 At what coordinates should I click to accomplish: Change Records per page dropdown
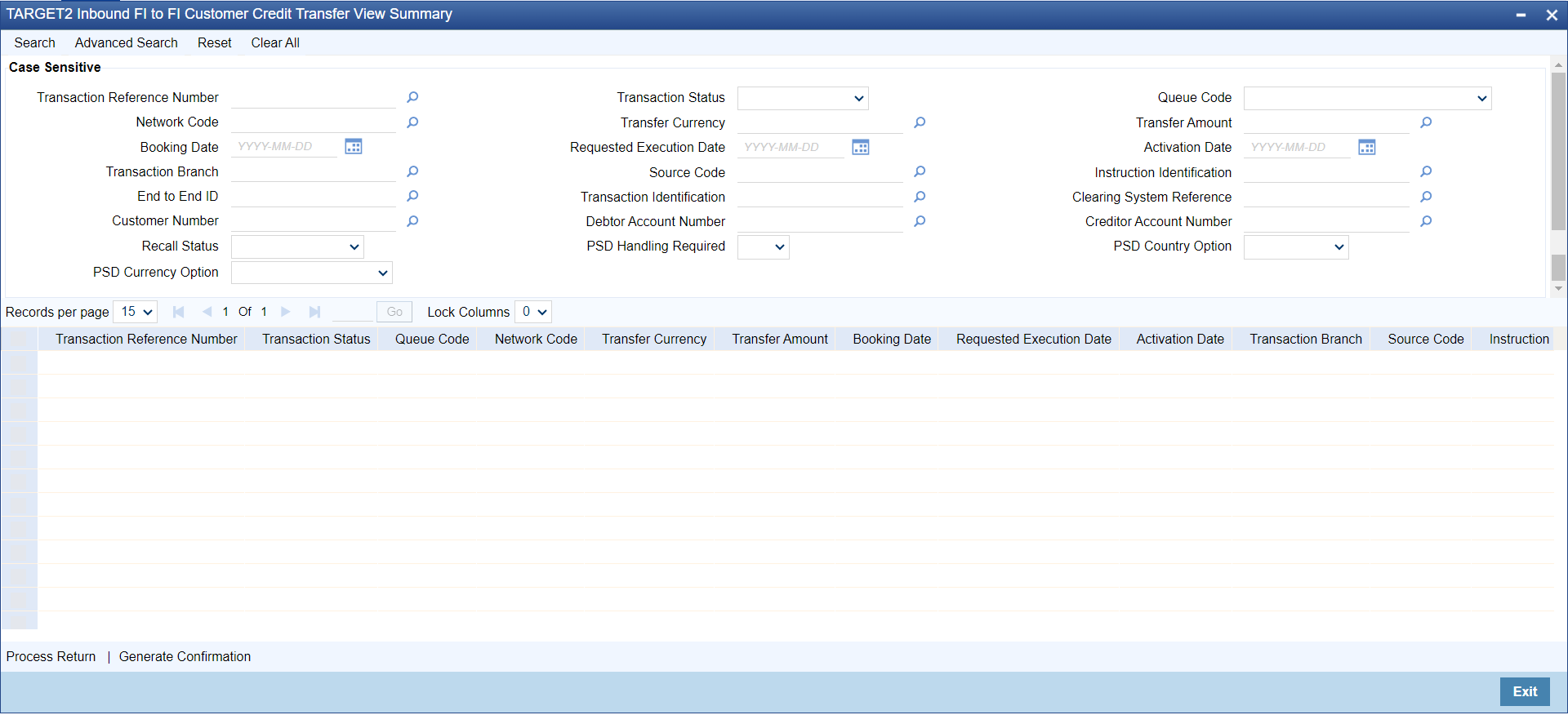click(136, 312)
